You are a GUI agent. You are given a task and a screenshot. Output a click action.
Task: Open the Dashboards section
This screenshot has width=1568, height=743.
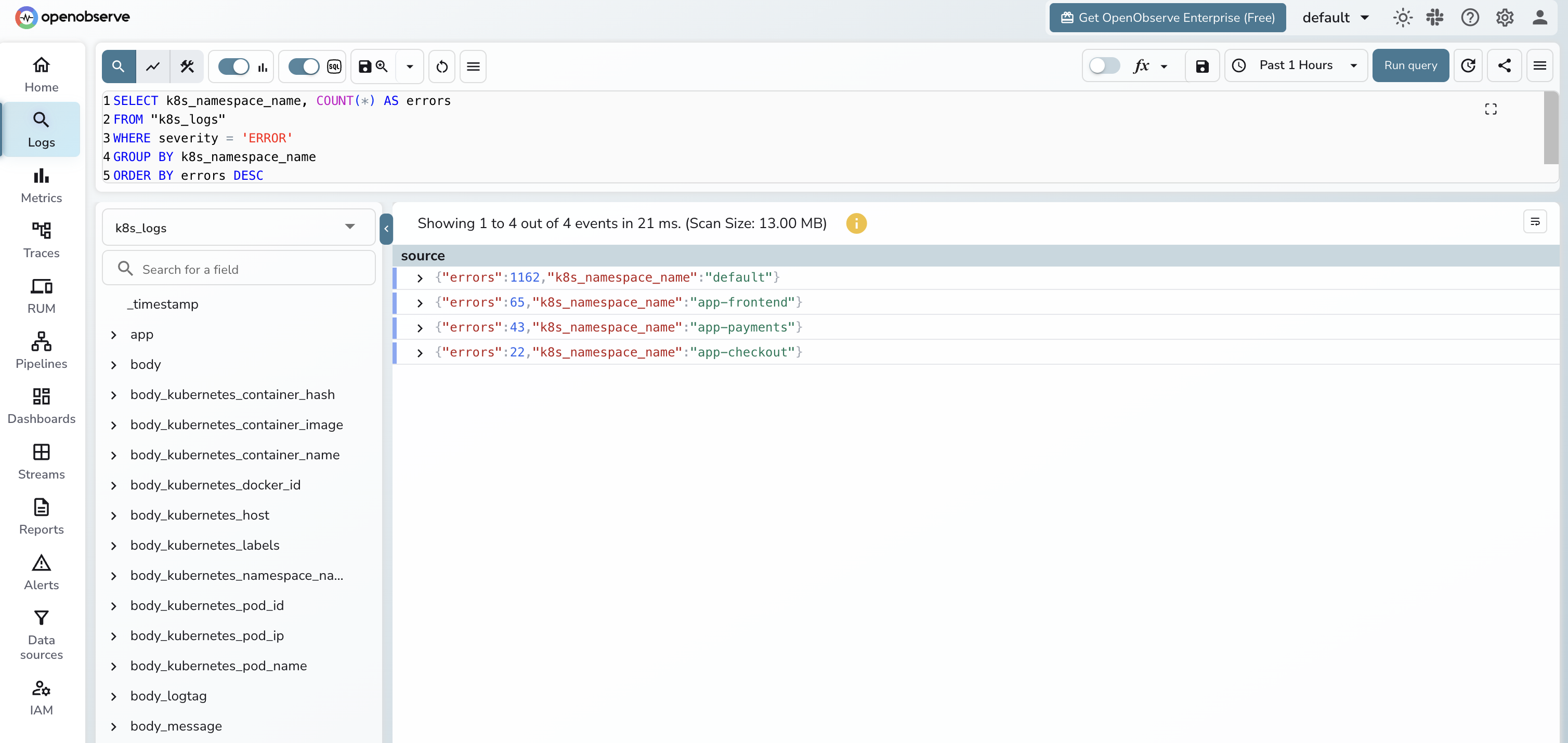[x=42, y=406]
